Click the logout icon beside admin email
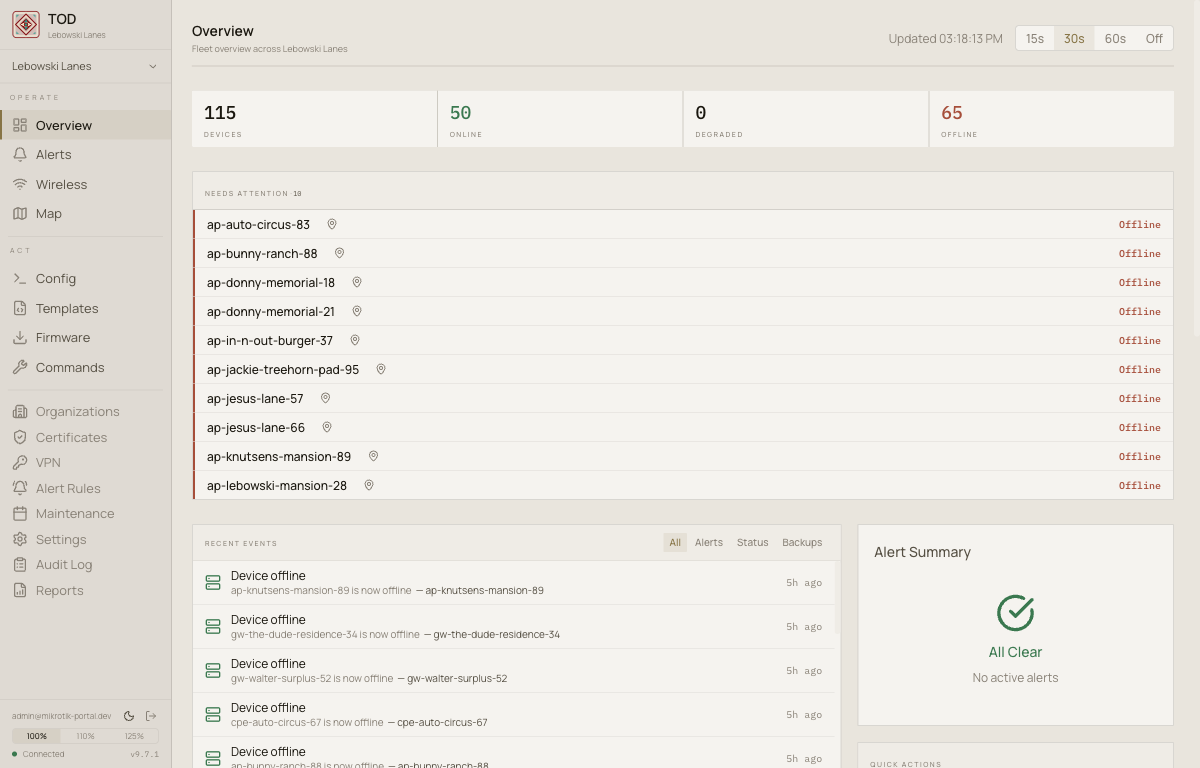The image size is (1200, 768). click(x=151, y=716)
